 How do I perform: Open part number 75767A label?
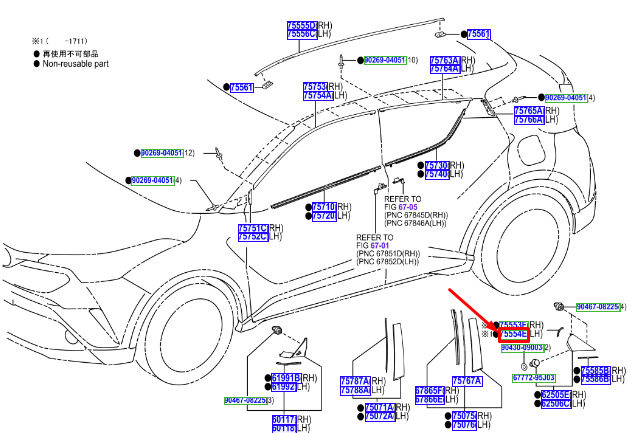point(467,381)
